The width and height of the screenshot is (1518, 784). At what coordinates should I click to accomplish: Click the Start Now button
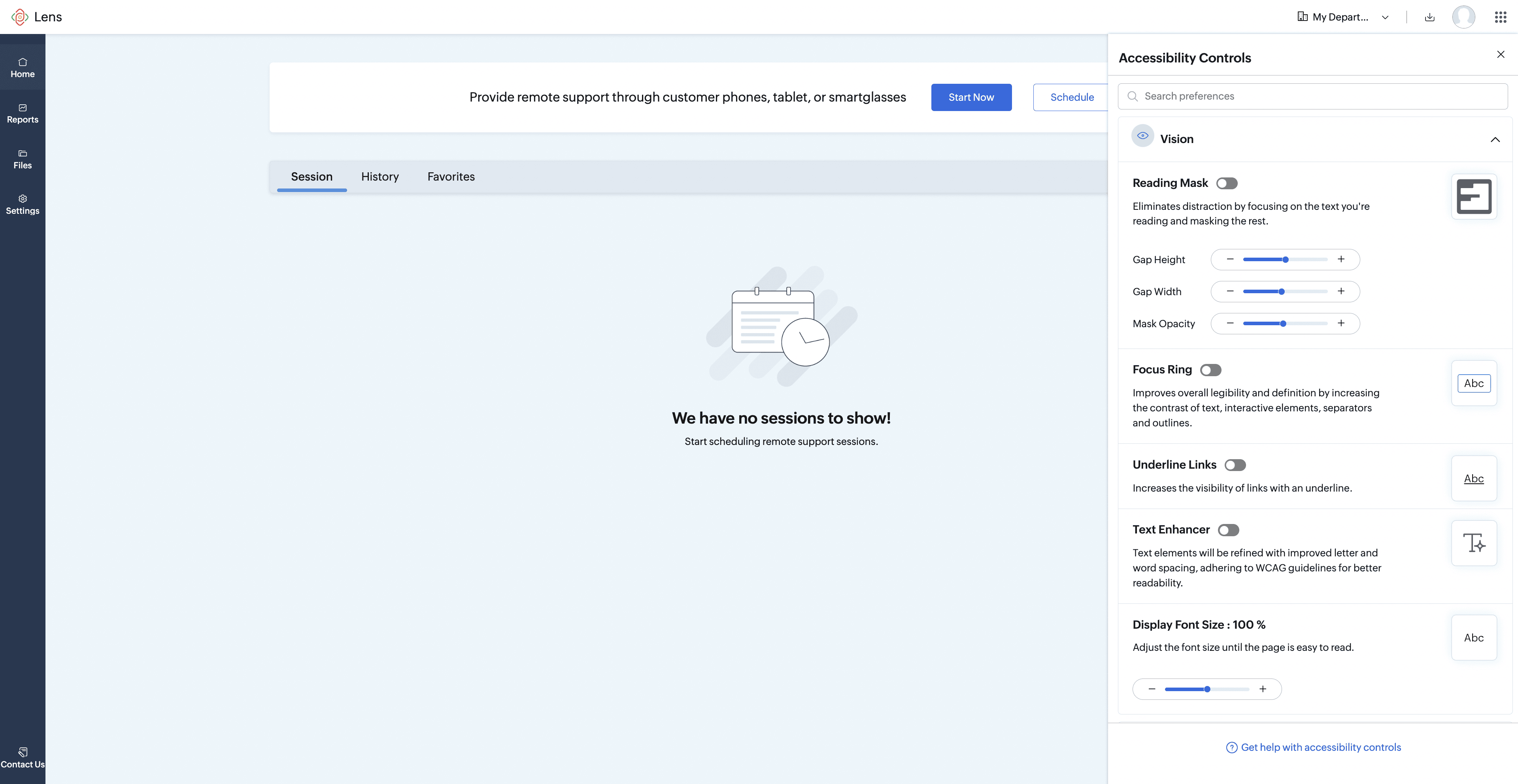[x=971, y=97]
